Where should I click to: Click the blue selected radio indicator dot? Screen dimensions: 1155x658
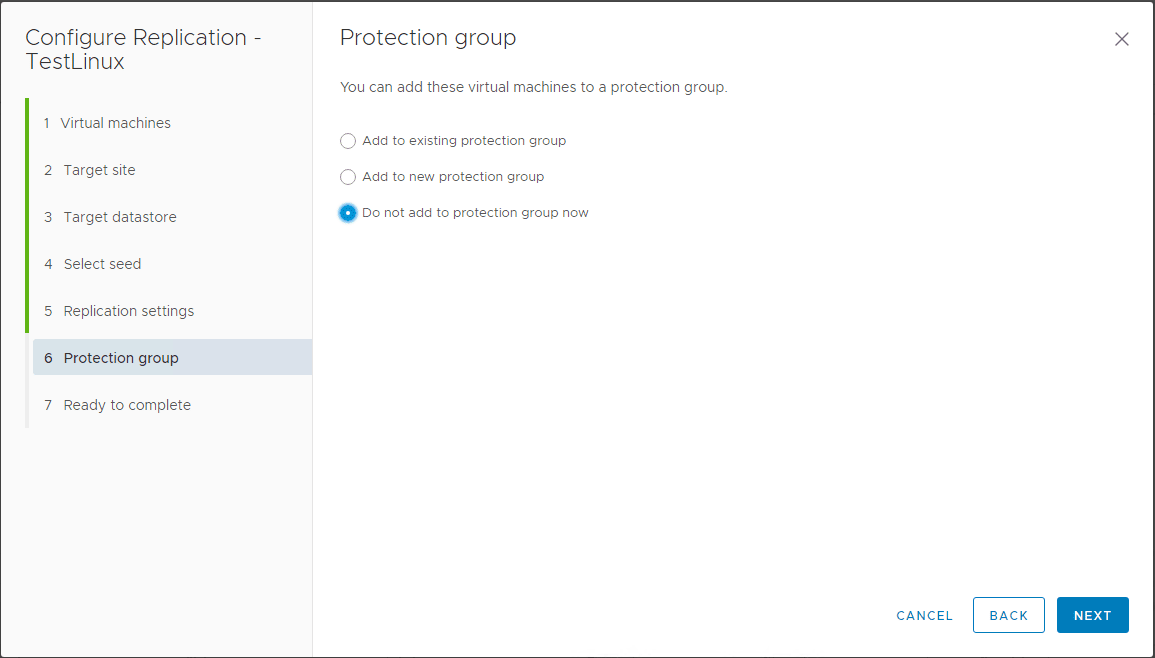coord(348,213)
